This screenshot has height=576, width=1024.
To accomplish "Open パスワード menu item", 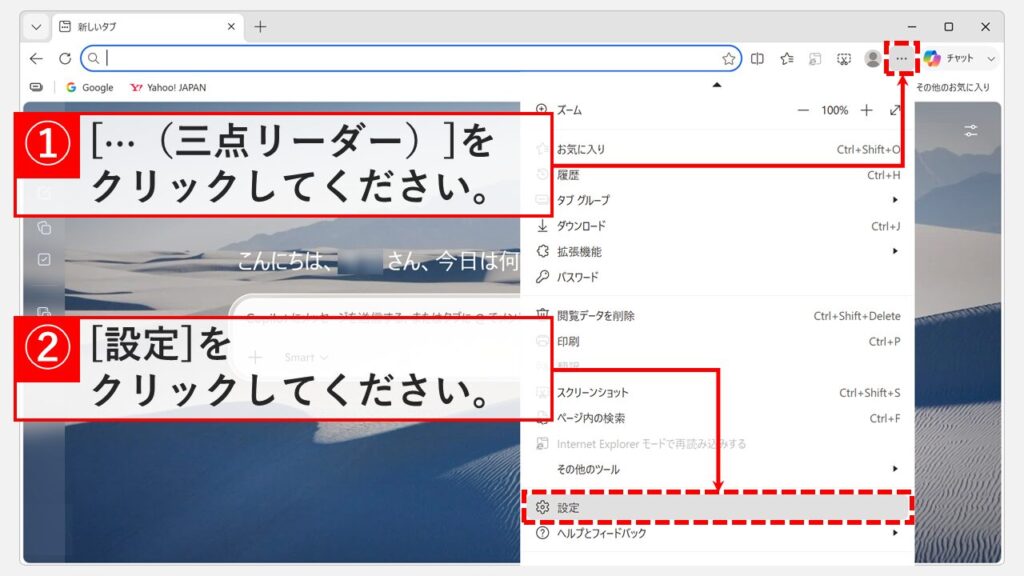I will point(718,277).
